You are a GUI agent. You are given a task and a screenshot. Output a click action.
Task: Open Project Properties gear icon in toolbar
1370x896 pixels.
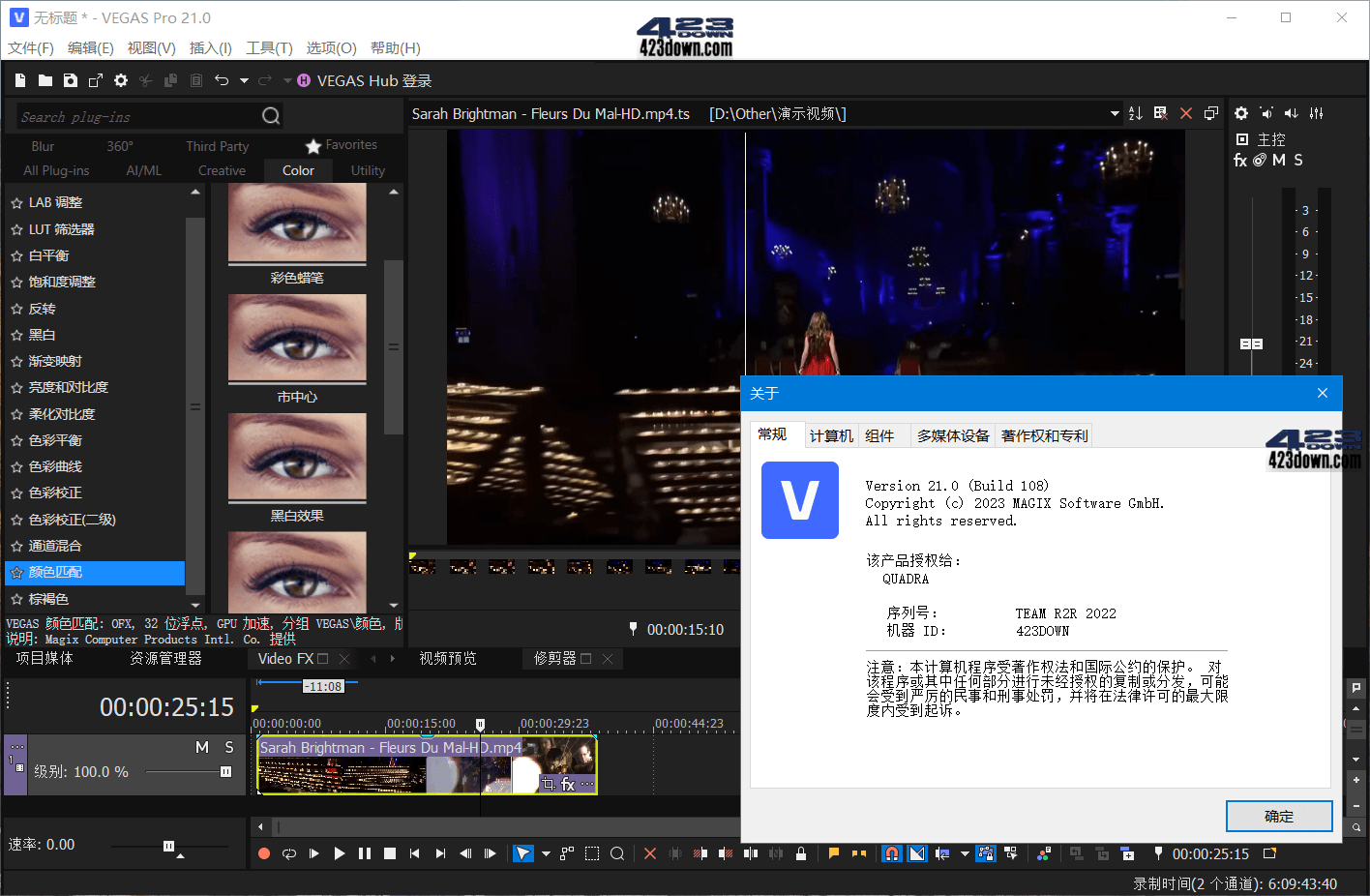coord(120,80)
